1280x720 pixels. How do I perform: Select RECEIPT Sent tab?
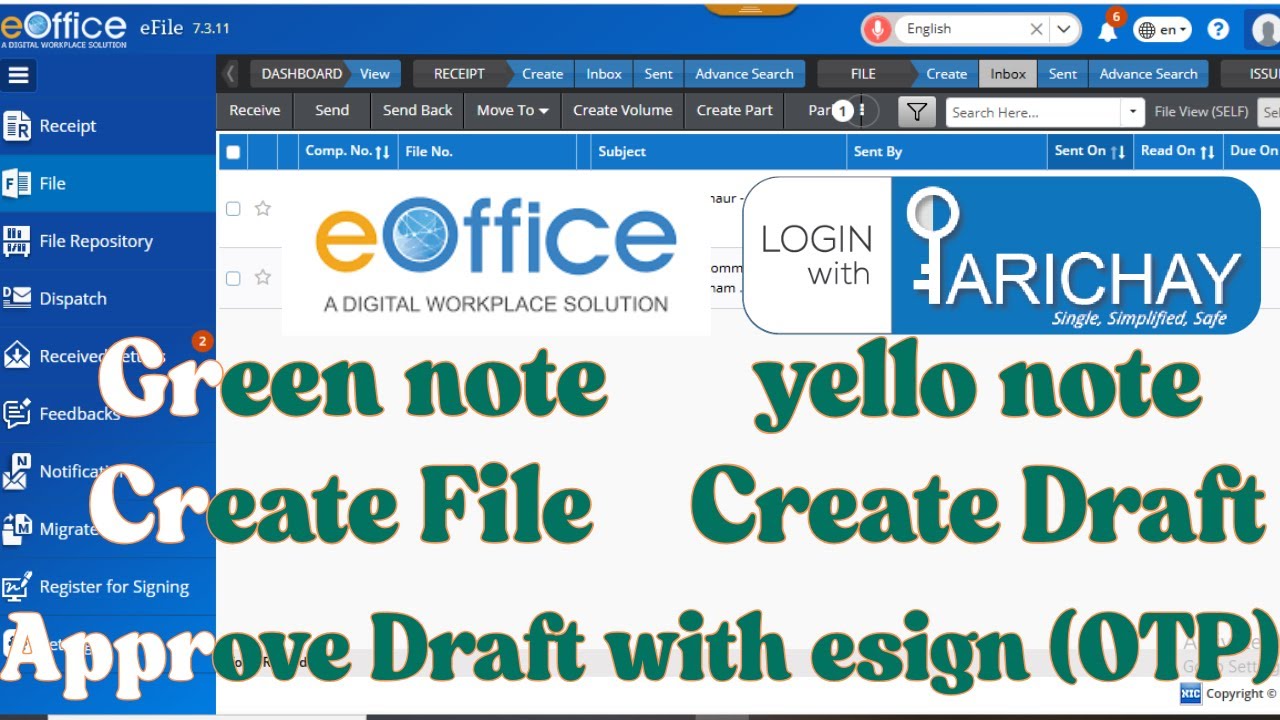click(659, 74)
